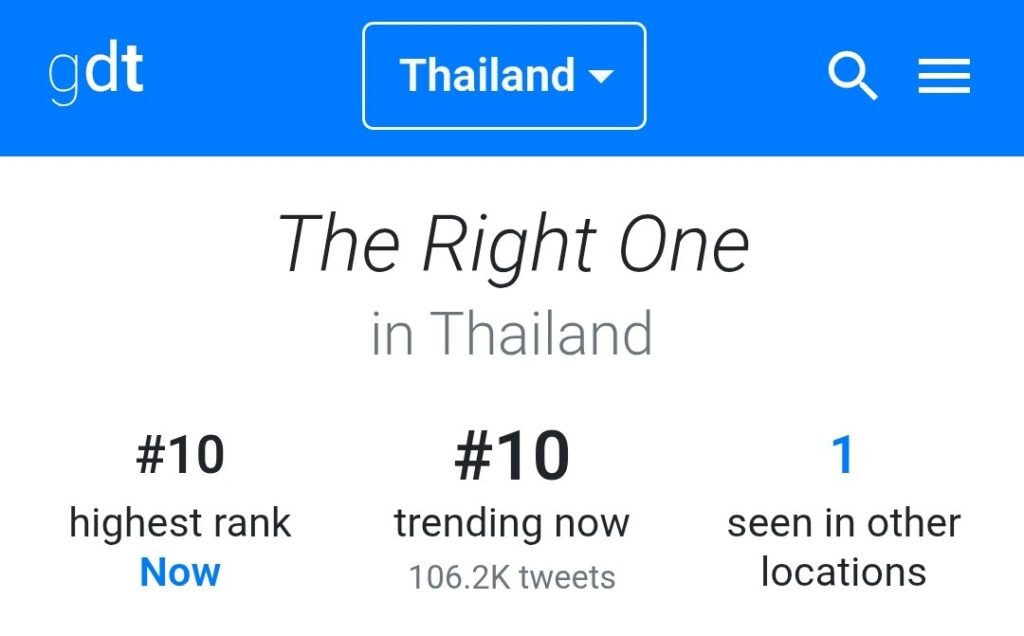Click the gdt logo
Image resolution: width=1024 pixels, height=636 pixels.
[x=96, y=74]
